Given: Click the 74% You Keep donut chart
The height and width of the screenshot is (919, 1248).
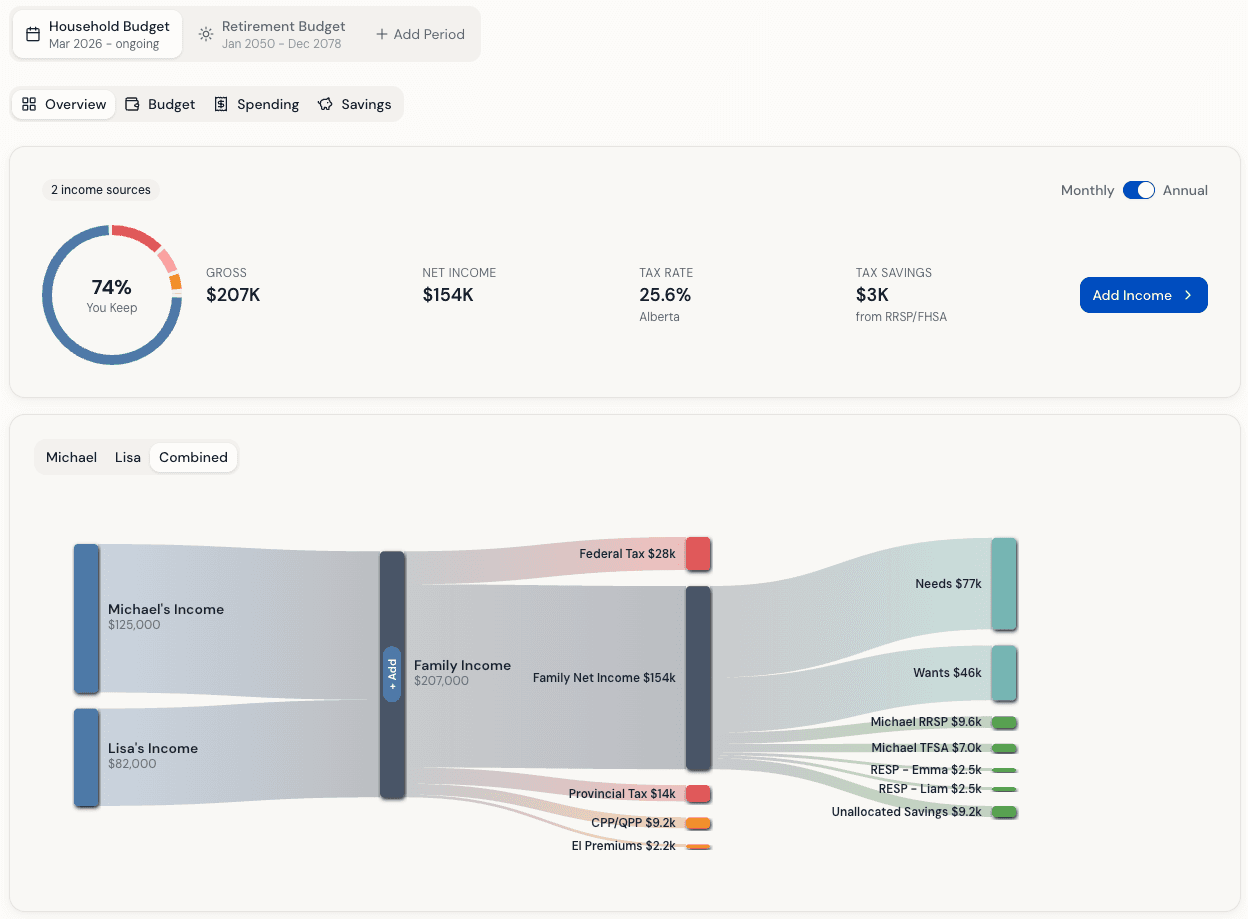Looking at the screenshot, I should click(112, 295).
